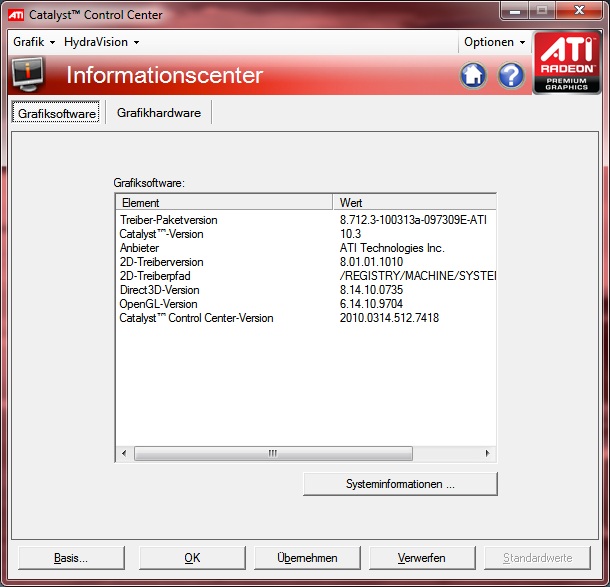Click the value 10.3
This screenshot has height=587, width=610.
point(351,234)
